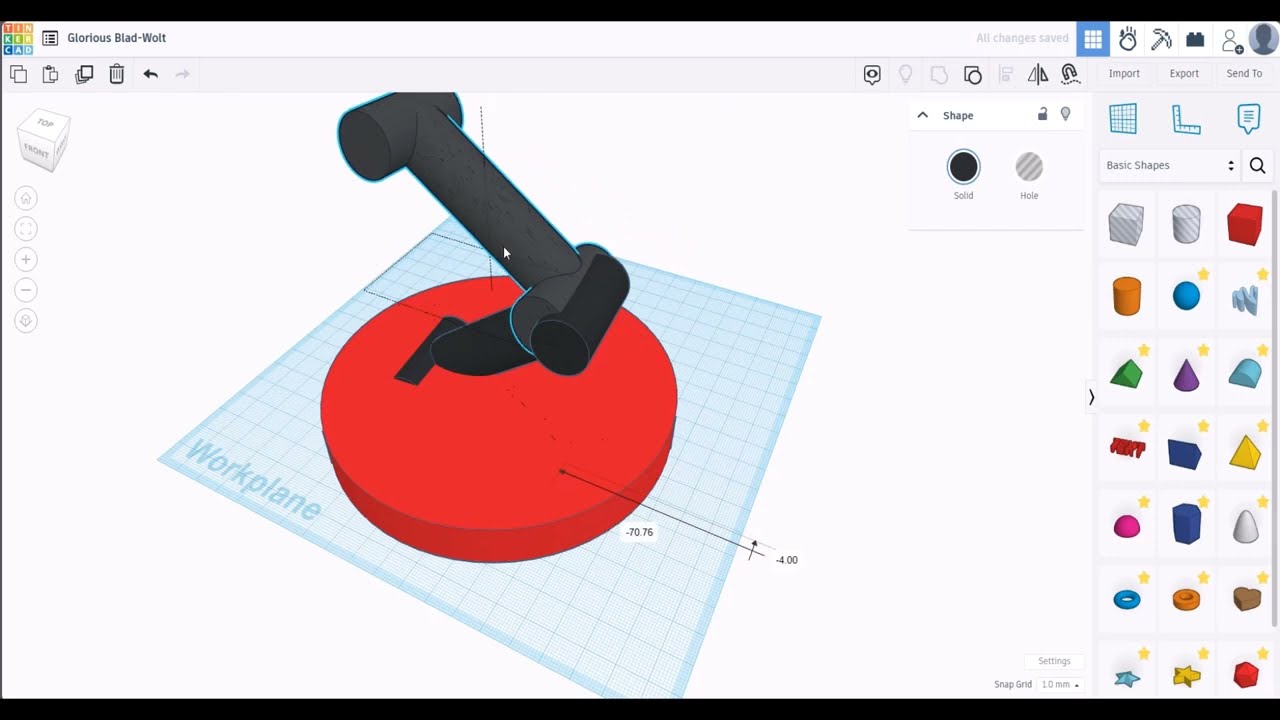The height and width of the screenshot is (720, 1280).
Task: Click the Delete trash can icon
Action: pyautogui.click(x=117, y=74)
